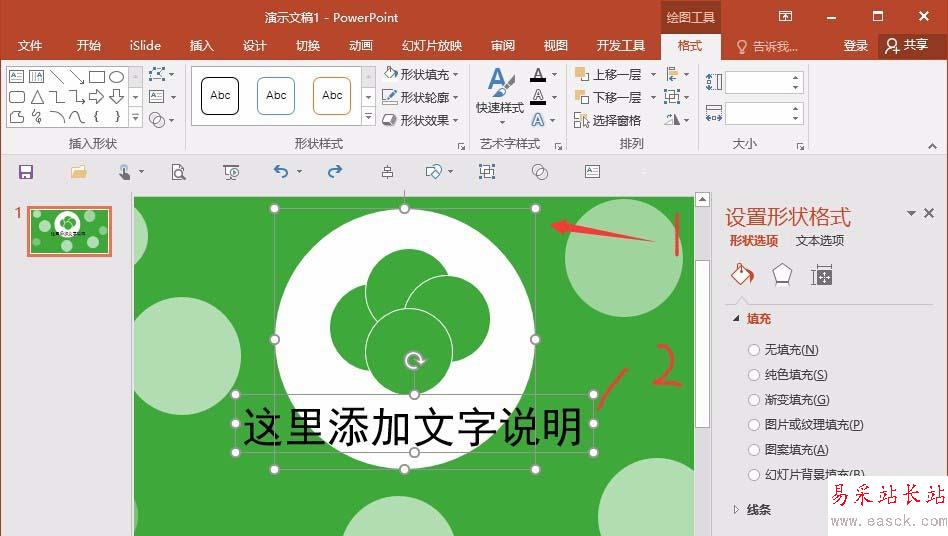948x536 pixels.
Task: Select slide 1 thumbnail
Action: tap(70, 231)
